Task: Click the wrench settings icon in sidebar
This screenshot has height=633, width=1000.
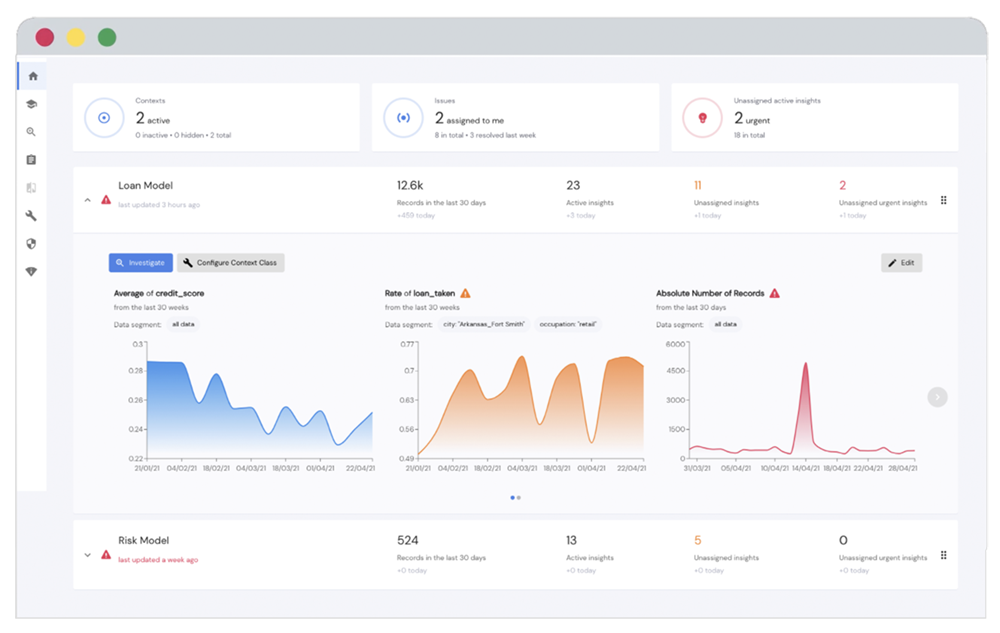Action: tap(32, 216)
